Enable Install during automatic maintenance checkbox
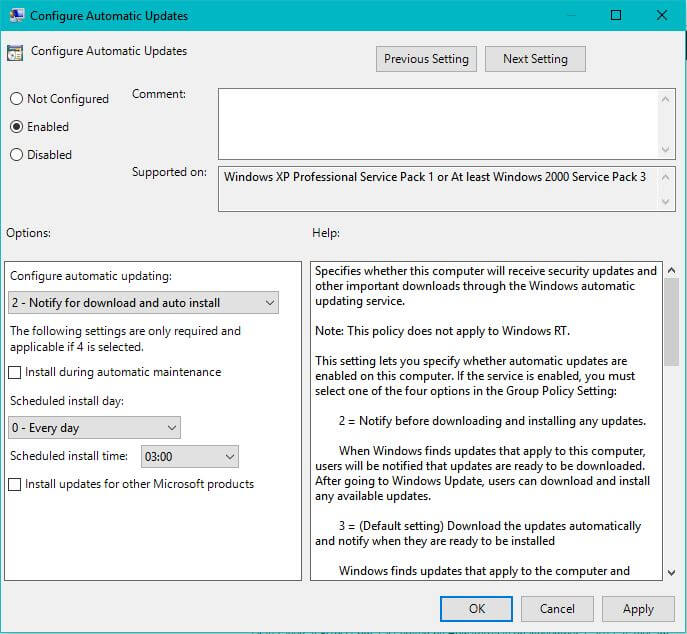The height and width of the screenshot is (634, 687). 15,373
